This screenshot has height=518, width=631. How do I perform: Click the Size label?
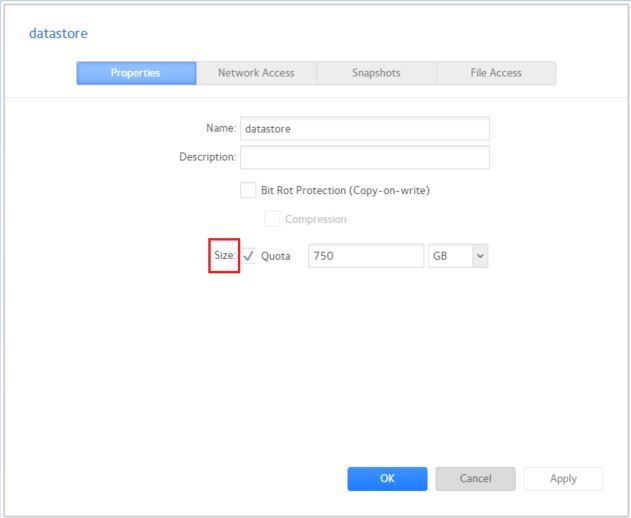tap(224, 256)
